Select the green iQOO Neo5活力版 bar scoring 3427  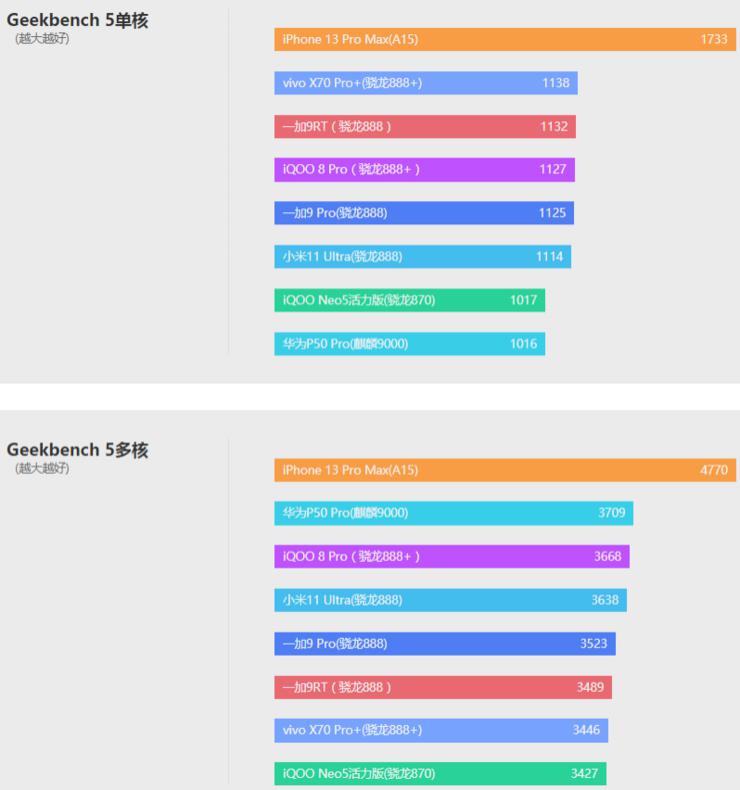pyautogui.click(x=440, y=774)
